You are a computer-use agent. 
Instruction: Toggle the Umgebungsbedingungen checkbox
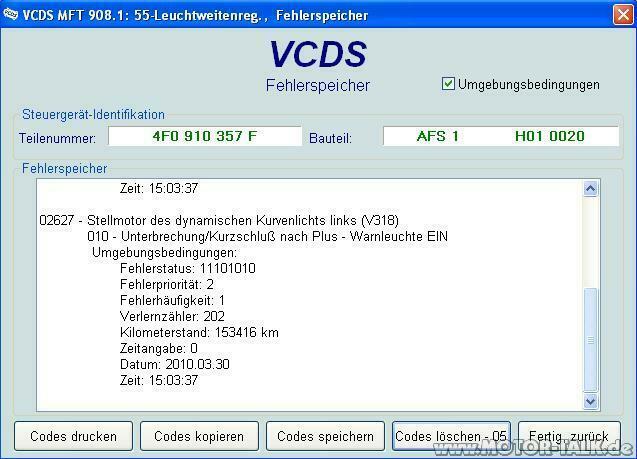pos(448,84)
